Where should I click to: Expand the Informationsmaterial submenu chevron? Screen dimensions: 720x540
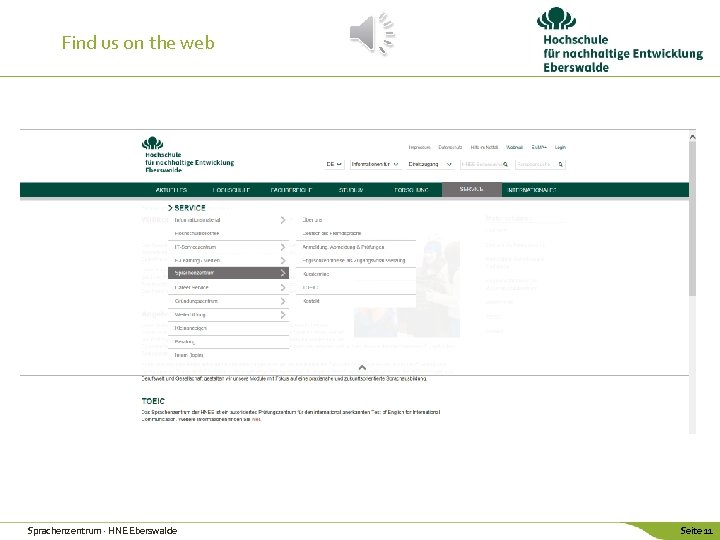[282, 220]
